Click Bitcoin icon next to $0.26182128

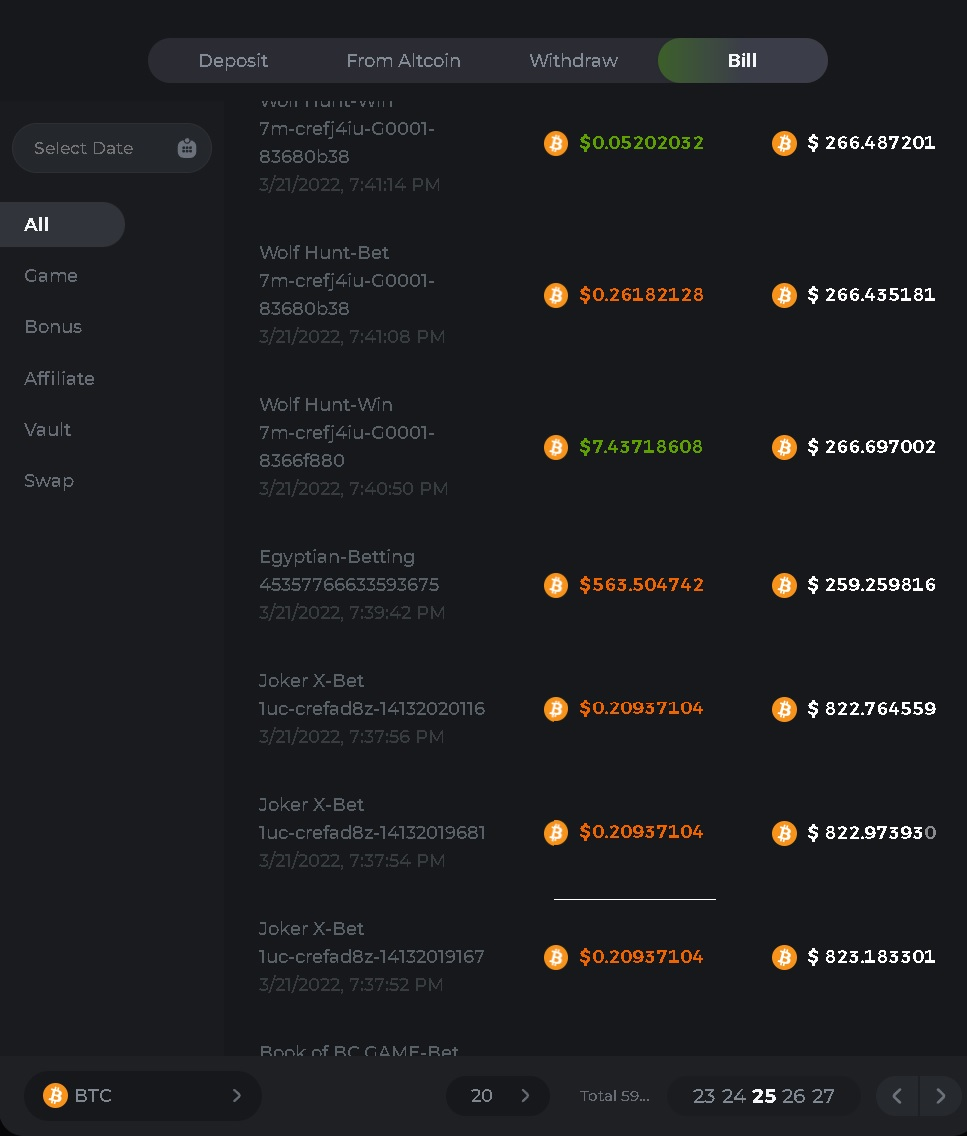(x=556, y=295)
